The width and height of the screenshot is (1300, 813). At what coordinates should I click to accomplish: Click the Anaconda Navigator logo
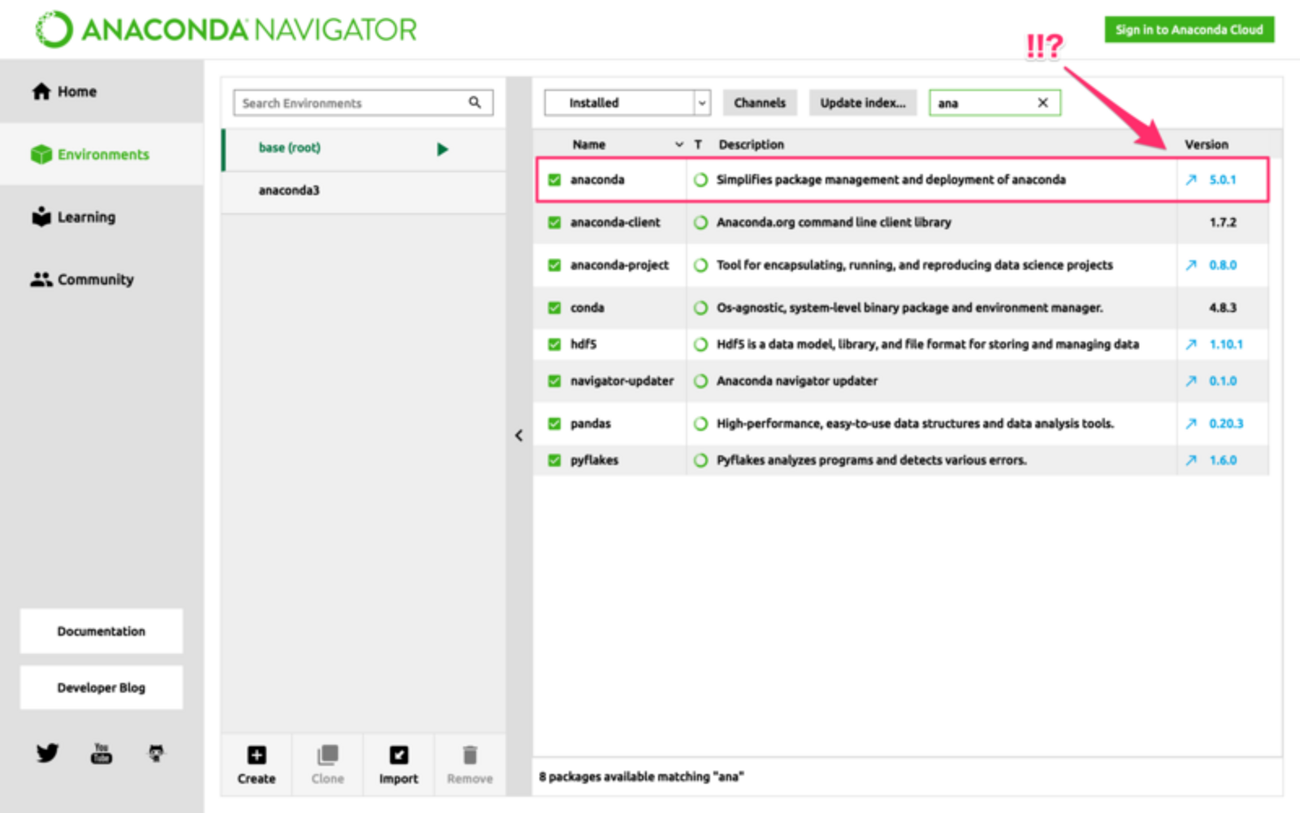[x=226, y=30]
